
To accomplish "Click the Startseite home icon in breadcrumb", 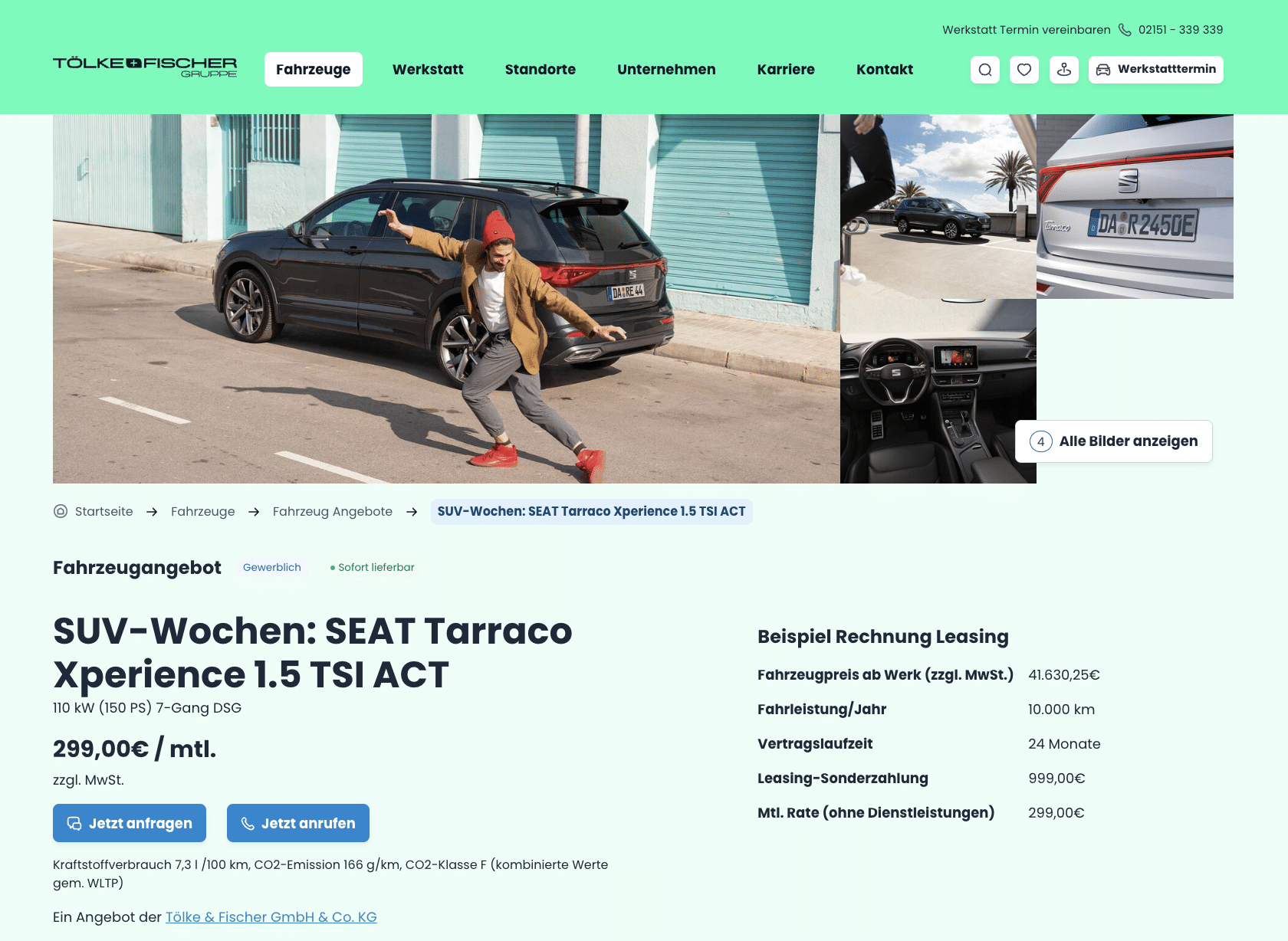I will [x=61, y=511].
